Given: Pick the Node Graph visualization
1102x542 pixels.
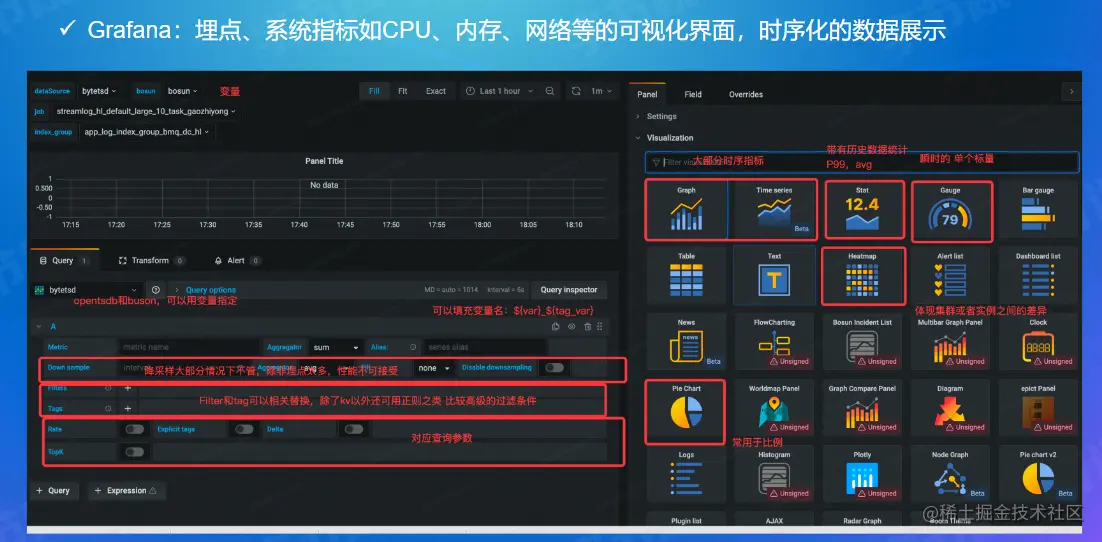Looking at the screenshot, I should click(950, 473).
